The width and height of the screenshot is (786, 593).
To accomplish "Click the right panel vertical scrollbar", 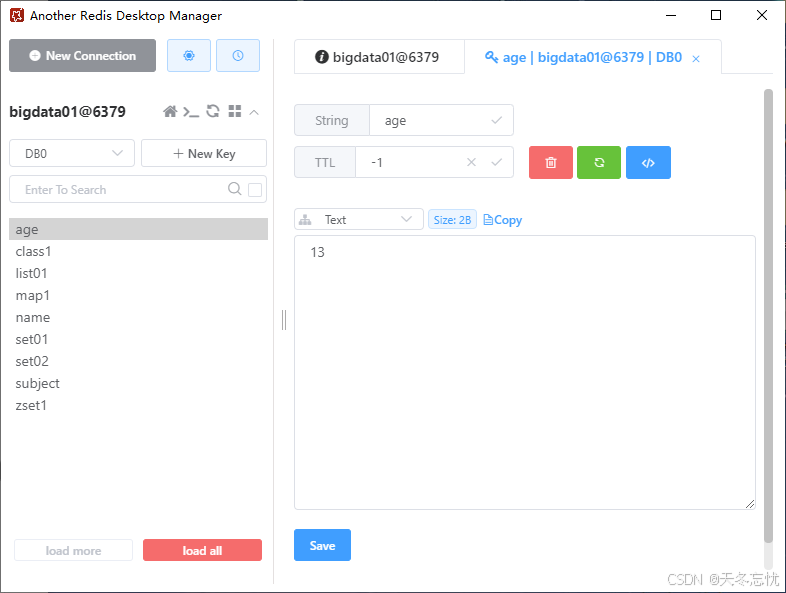I will pyautogui.click(x=768, y=316).
